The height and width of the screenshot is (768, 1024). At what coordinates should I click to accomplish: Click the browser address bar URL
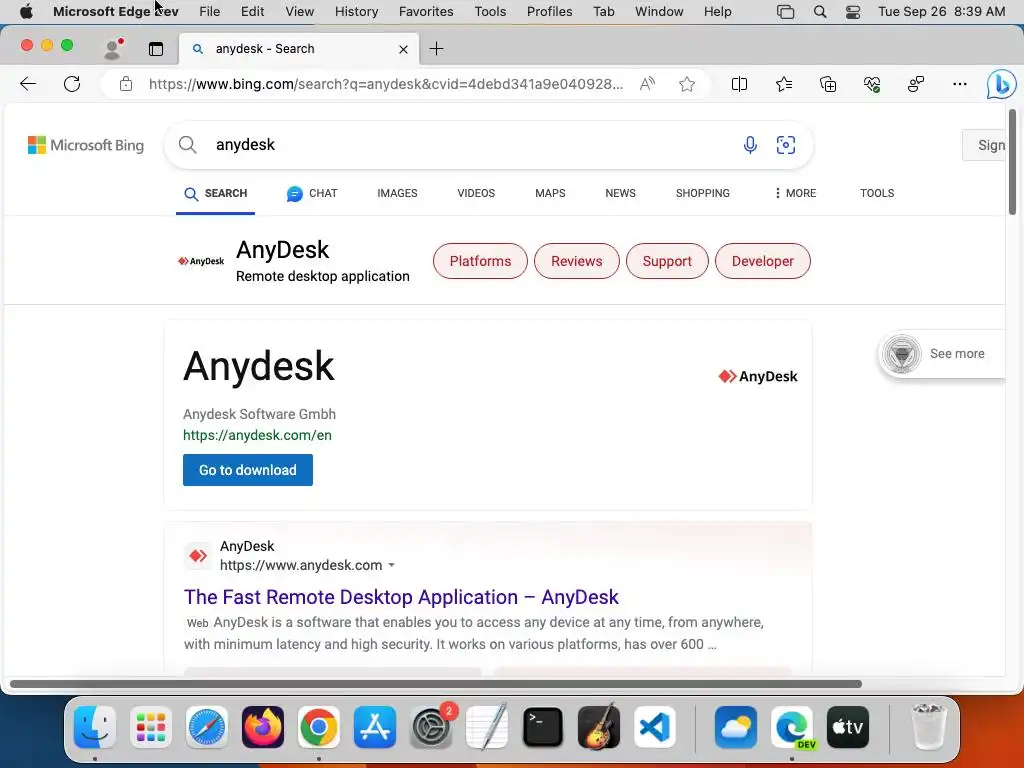pyautogui.click(x=385, y=84)
